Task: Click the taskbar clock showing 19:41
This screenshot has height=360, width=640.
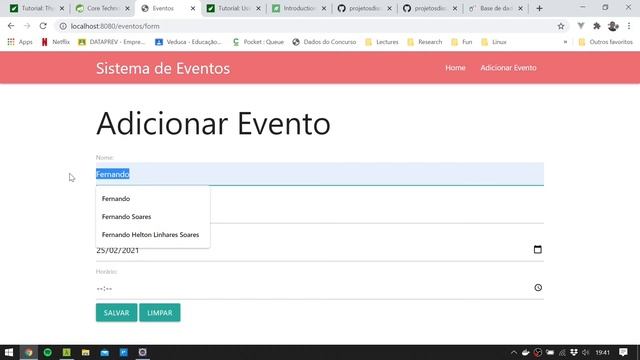Action: 602,353
